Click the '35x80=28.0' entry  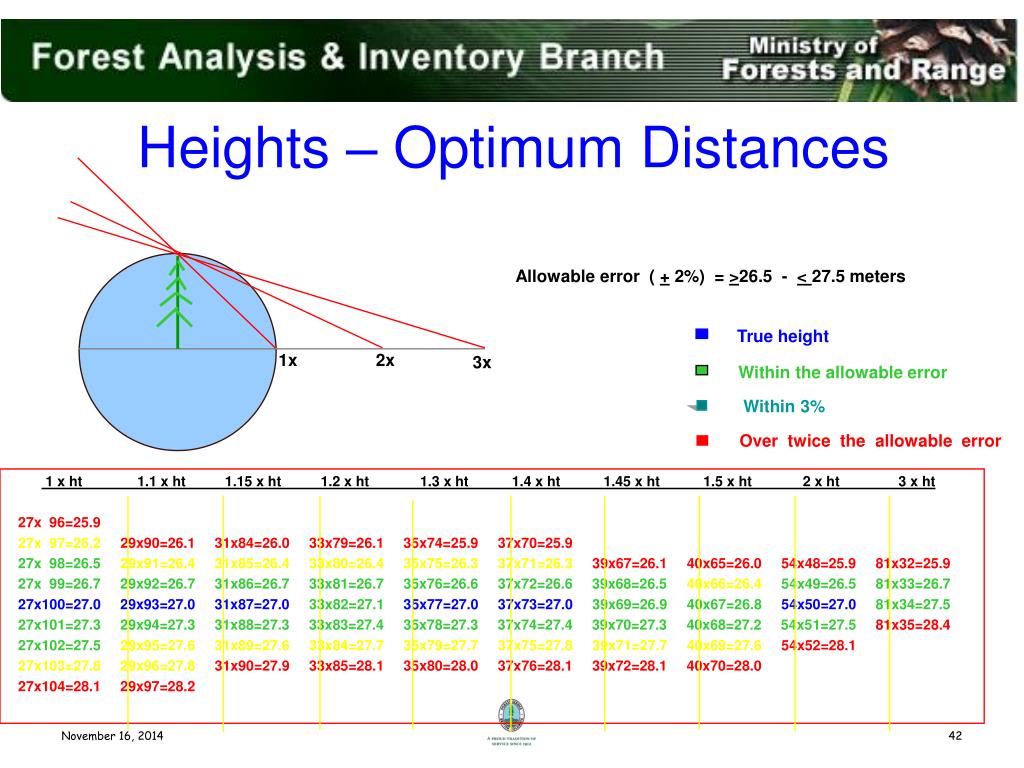point(441,666)
